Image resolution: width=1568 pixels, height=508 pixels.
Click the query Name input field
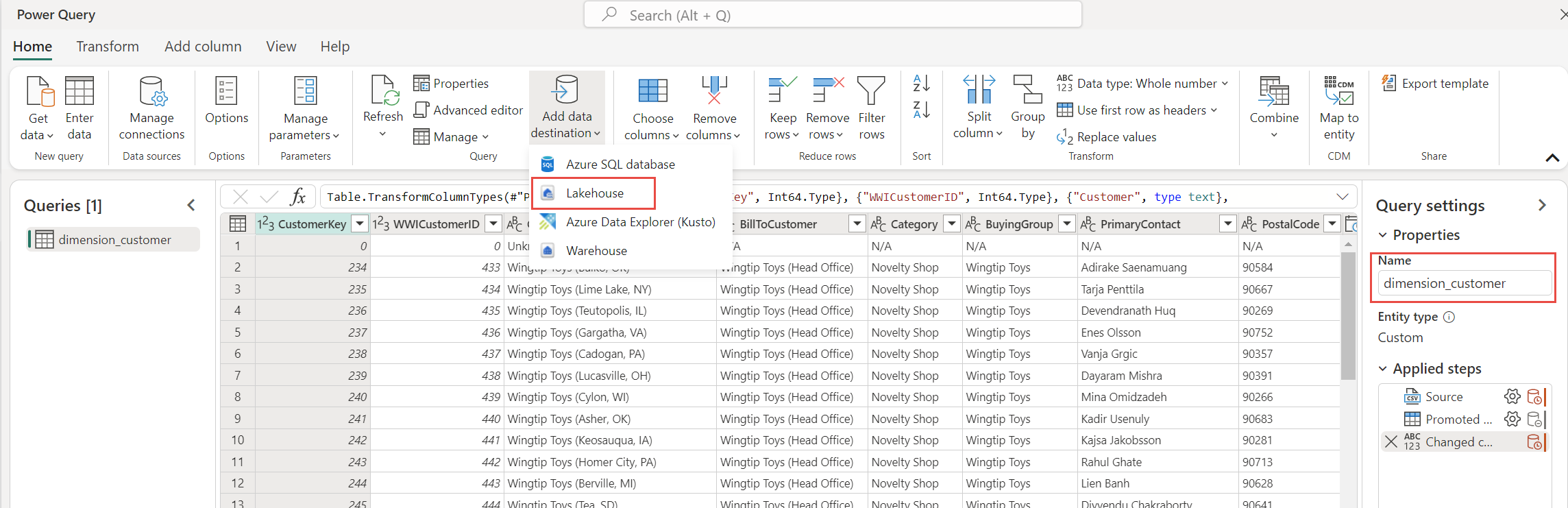tap(1464, 283)
